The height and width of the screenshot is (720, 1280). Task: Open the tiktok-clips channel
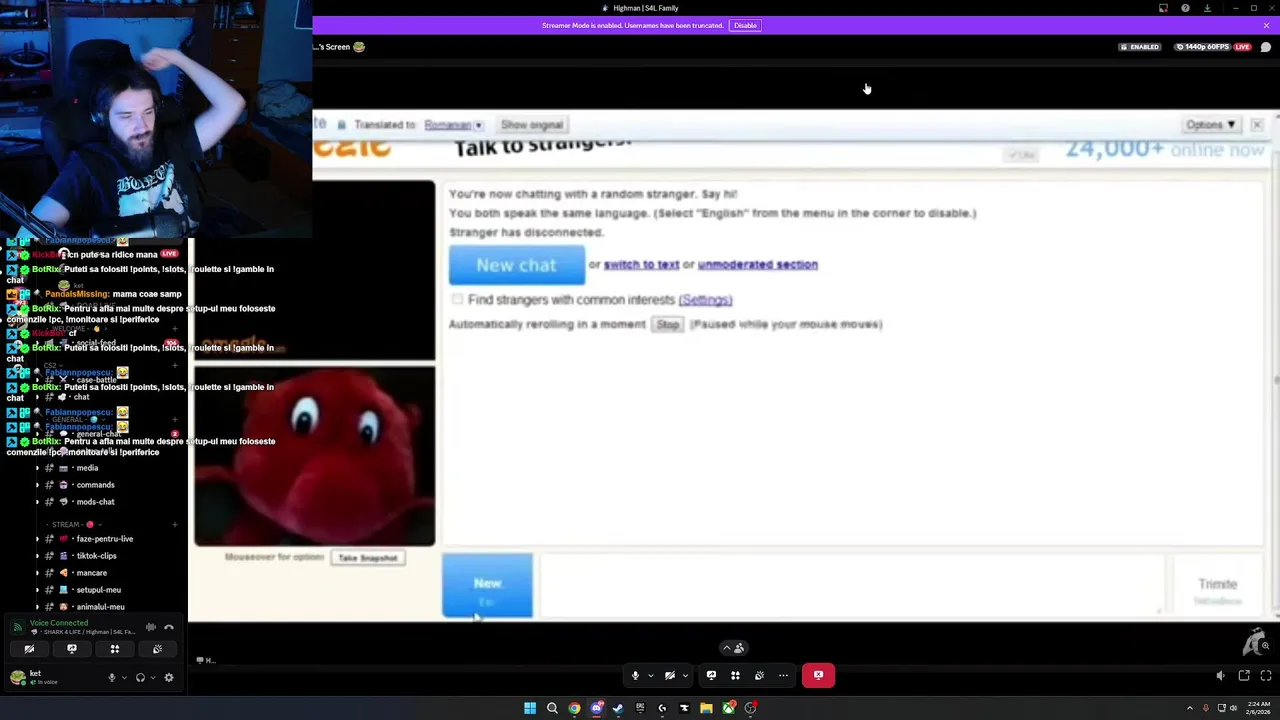pyautogui.click(x=96, y=556)
